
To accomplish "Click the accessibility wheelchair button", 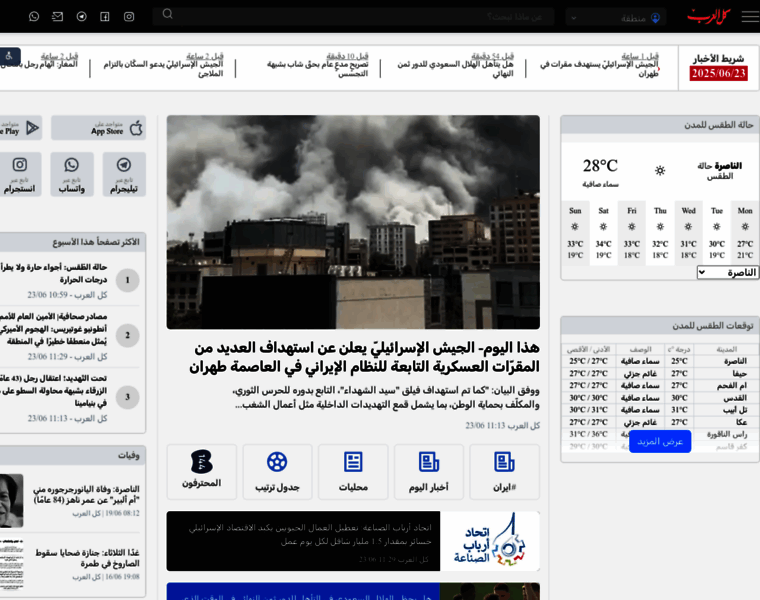I will tap(9, 56).
